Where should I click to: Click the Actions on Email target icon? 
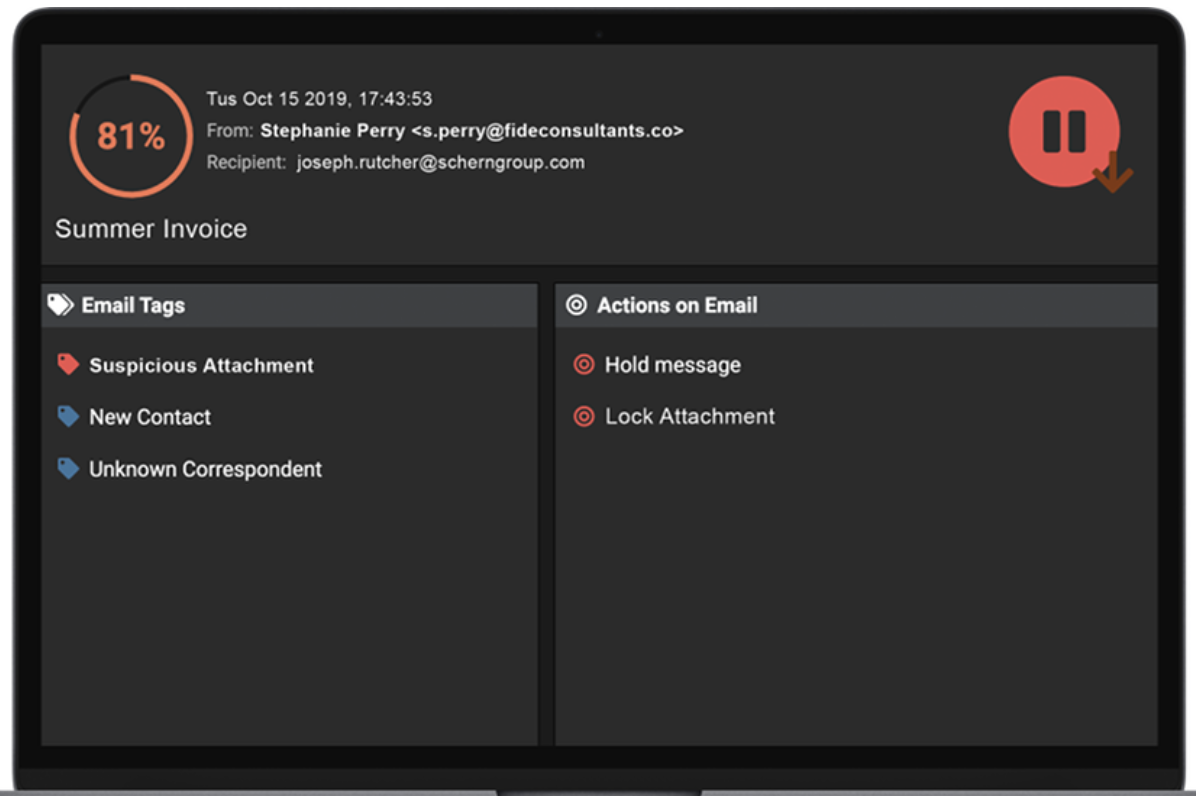coord(576,305)
